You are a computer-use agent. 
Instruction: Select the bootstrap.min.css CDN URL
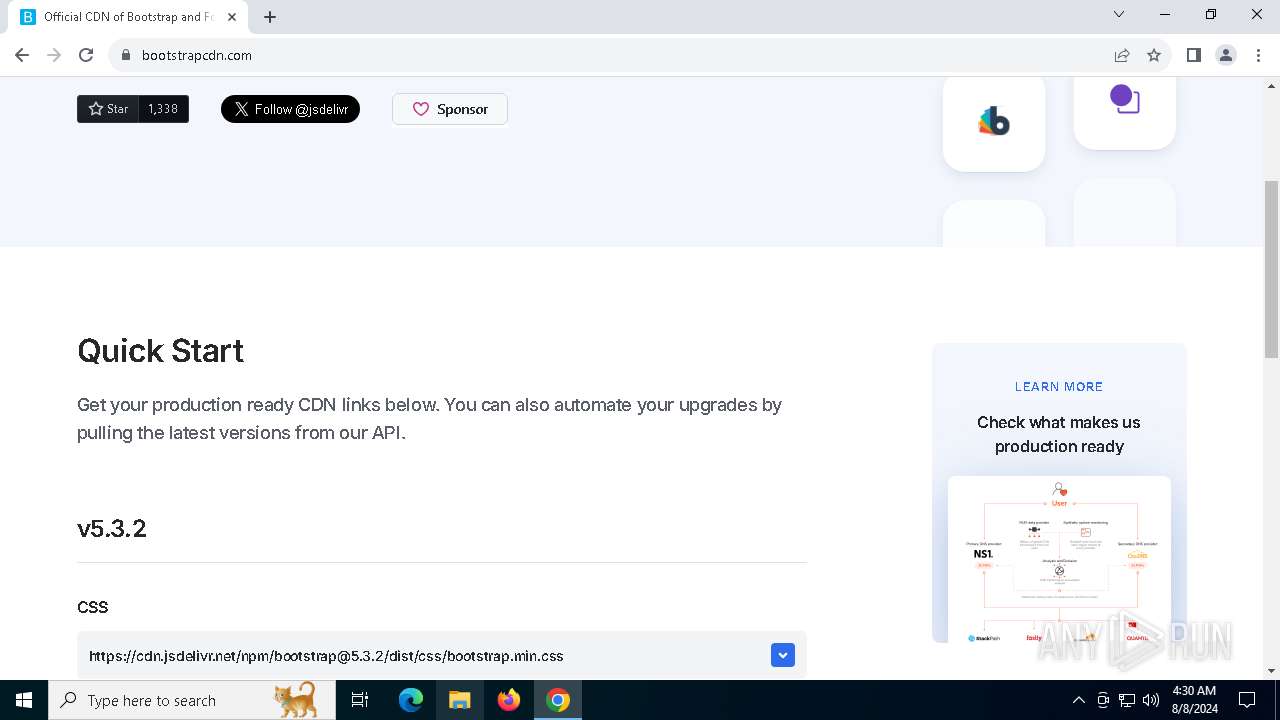[x=326, y=656]
